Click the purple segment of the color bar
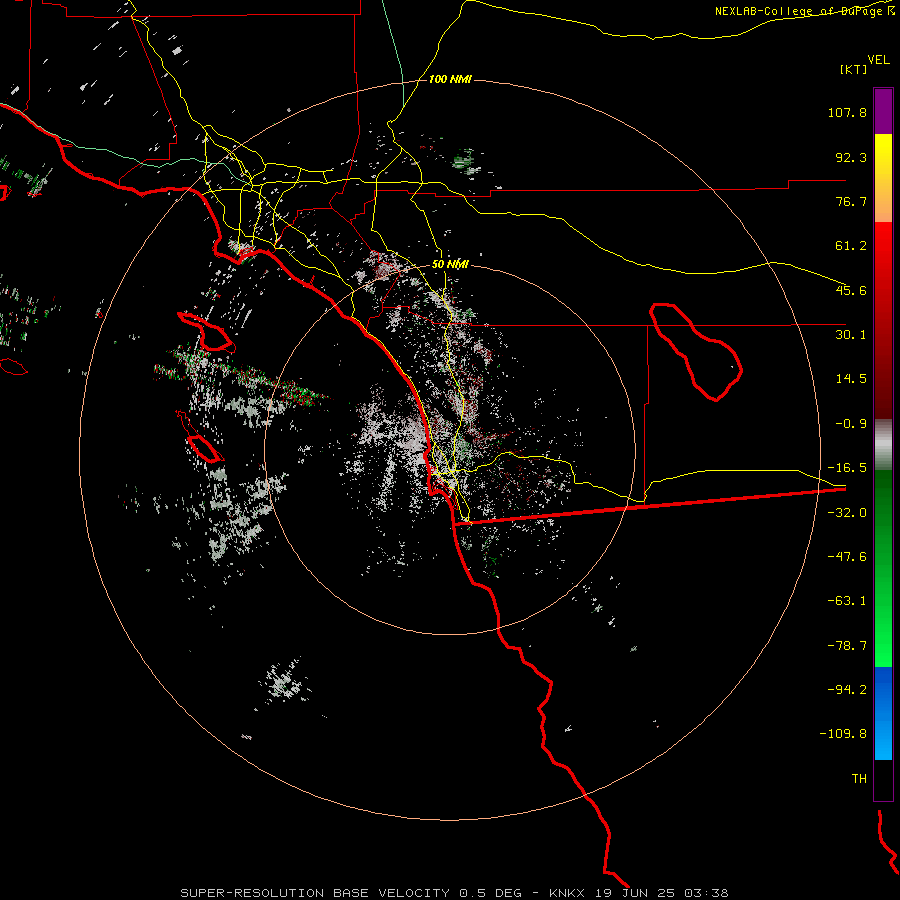This screenshot has width=900, height=900. click(x=883, y=111)
